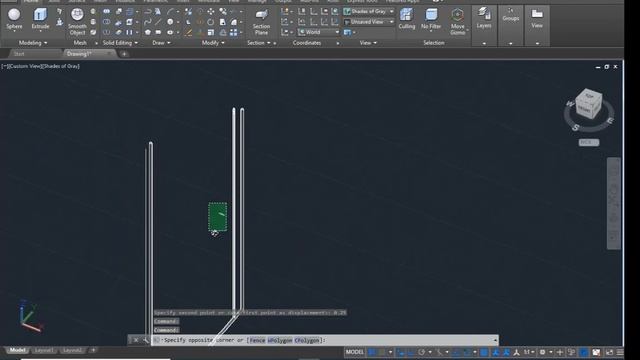Viewport: 640px width, 360px height.
Task: Select the Layout1 tab
Action: click(x=44, y=350)
